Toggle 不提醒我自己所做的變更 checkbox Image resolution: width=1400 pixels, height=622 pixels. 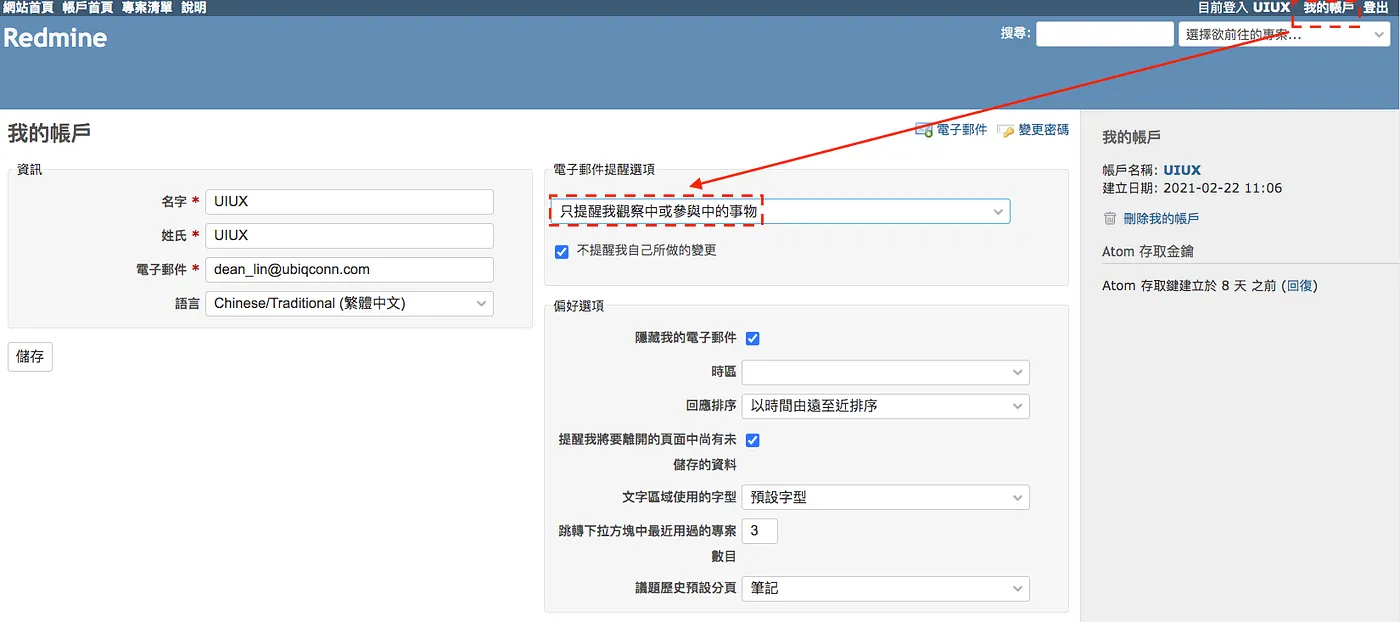[561, 251]
